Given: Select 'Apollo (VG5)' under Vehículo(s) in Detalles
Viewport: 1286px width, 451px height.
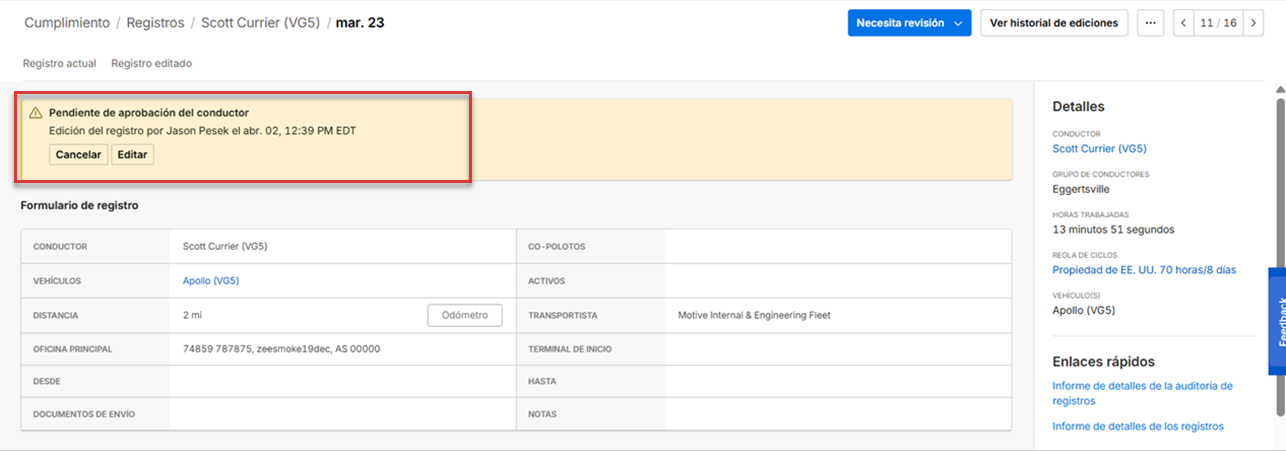Looking at the screenshot, I should coord(1084,310).
